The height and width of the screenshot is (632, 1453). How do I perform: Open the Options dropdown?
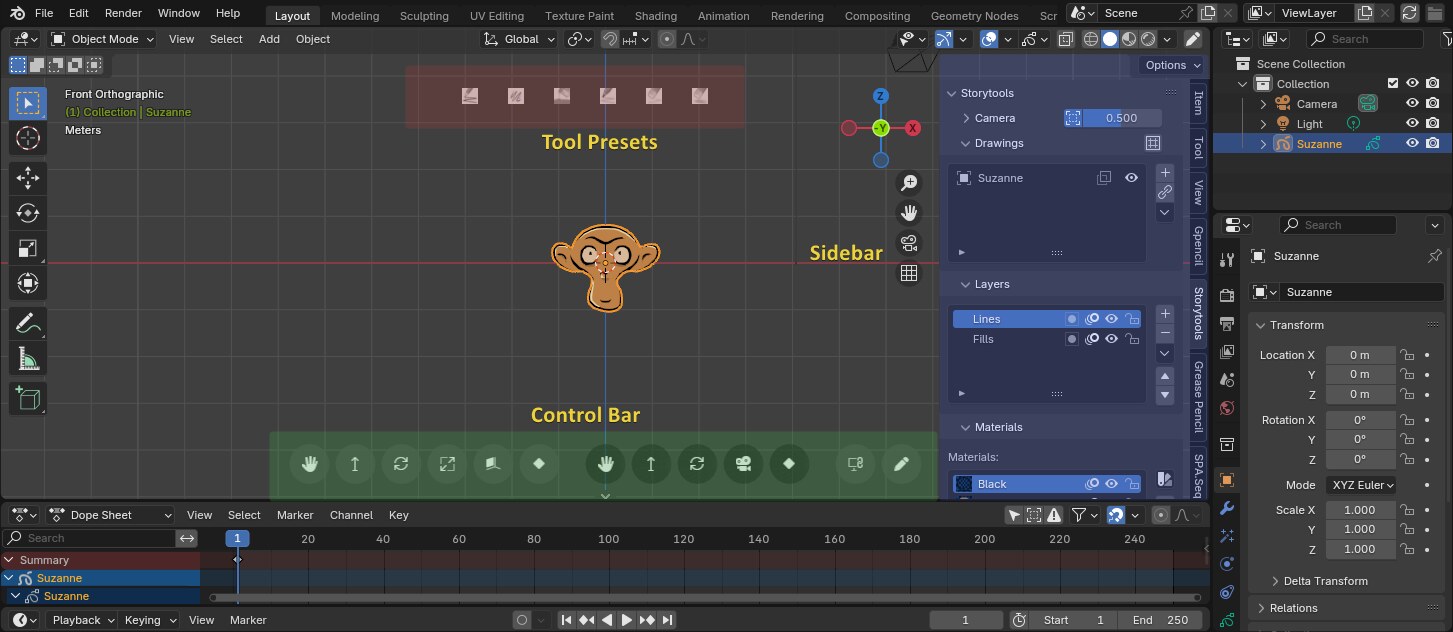click(1171, 65)
